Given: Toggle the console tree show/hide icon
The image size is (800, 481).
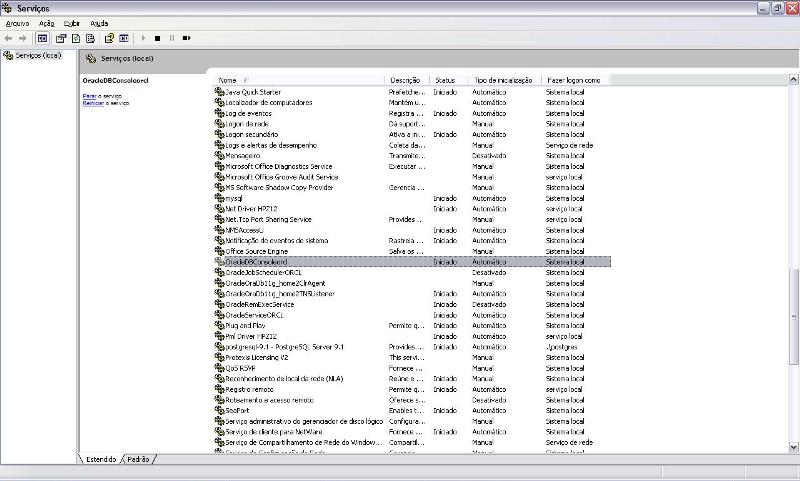Looking at the screenshot, I should 42,38.
